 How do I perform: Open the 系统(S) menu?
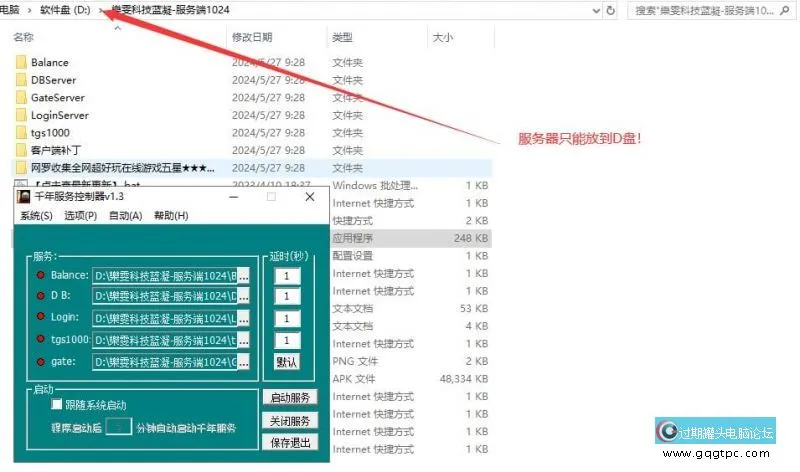pos(36,216)
